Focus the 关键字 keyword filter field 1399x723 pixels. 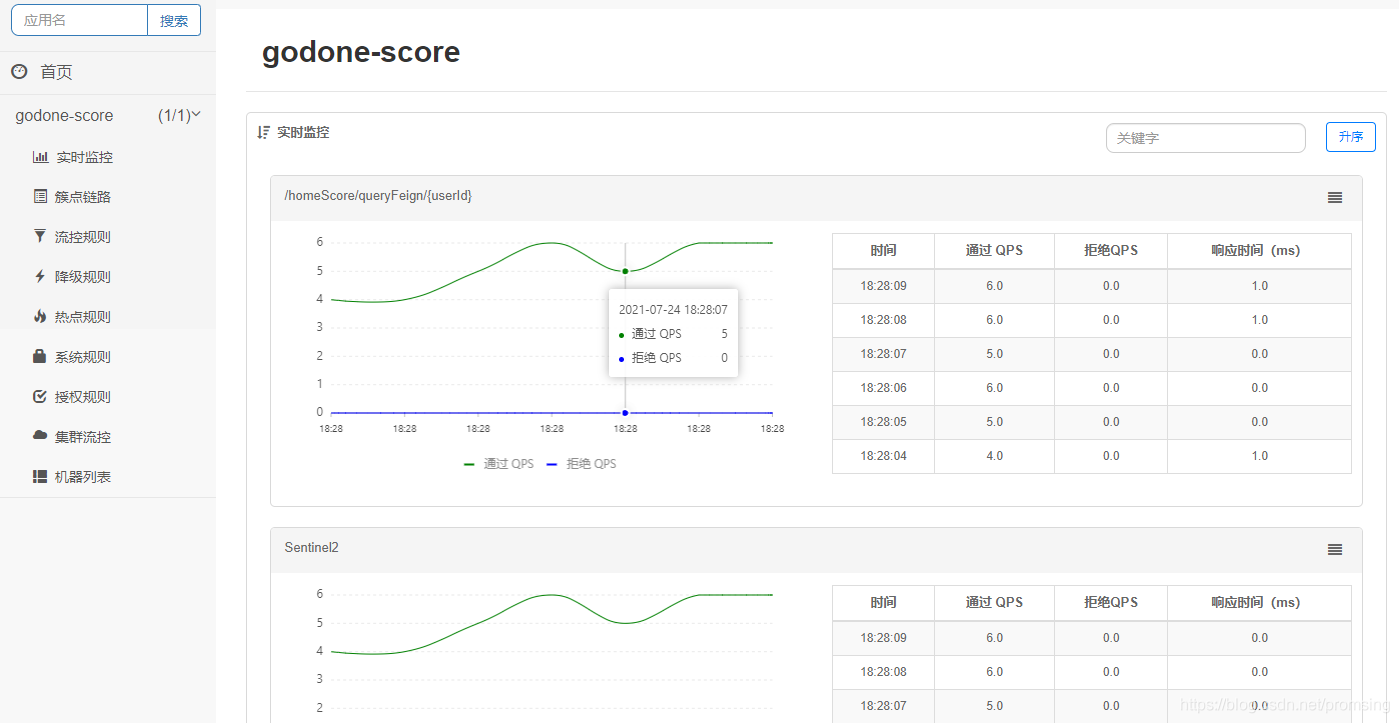click(x=1205, y=138)
